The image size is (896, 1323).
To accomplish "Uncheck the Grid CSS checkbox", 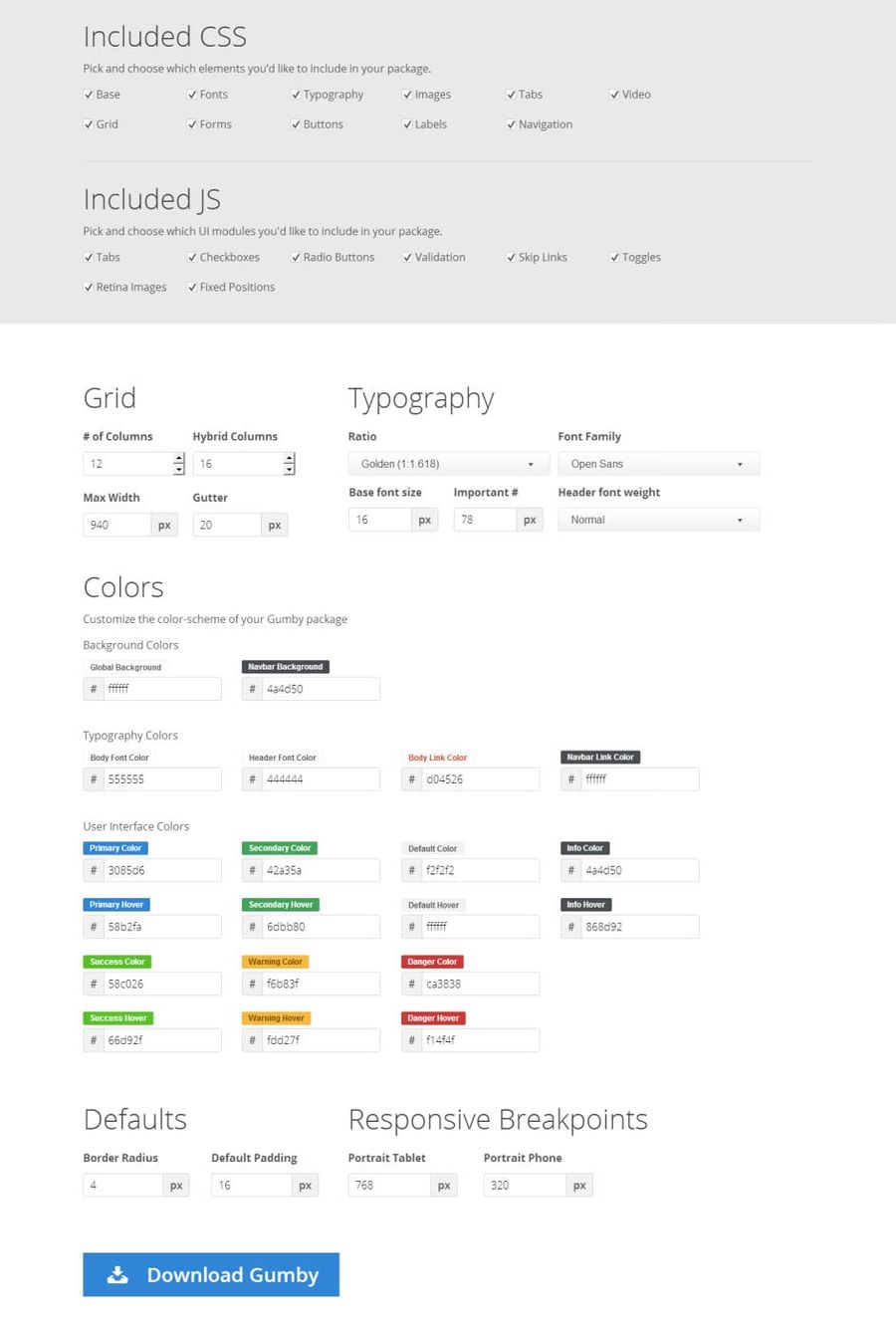I will (89, 124).
